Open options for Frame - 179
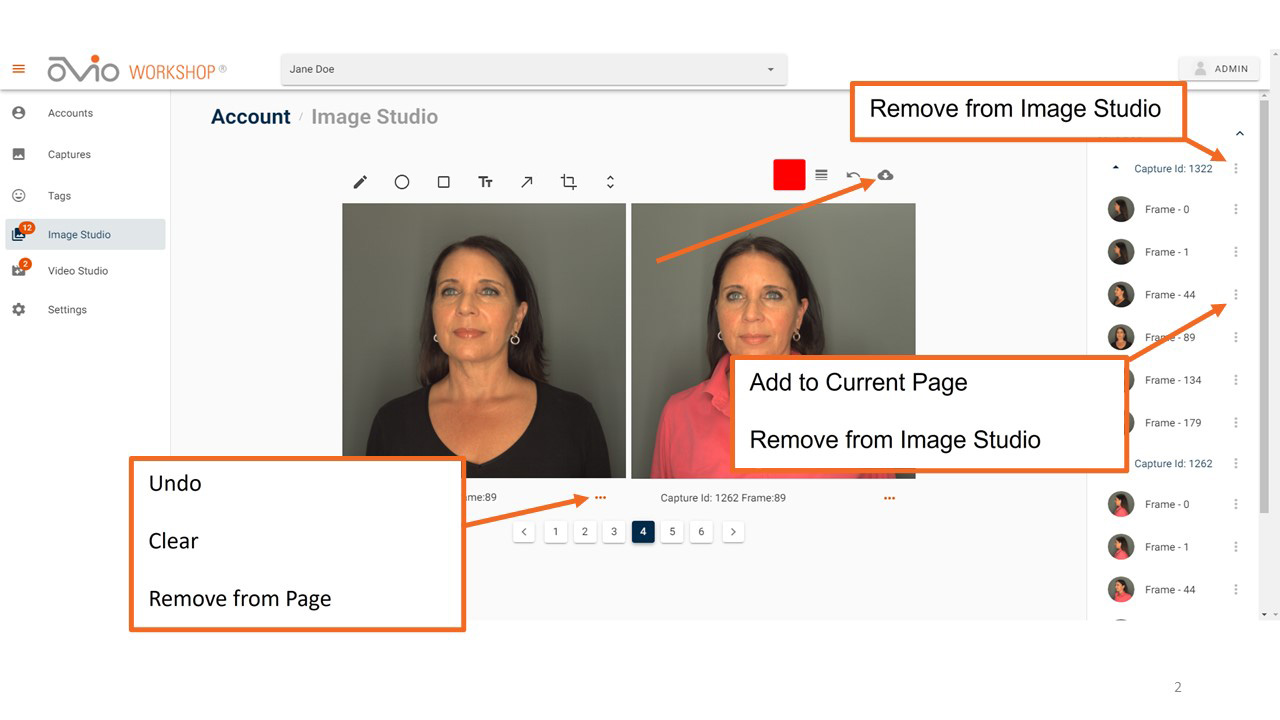Screen dimensions: 1280x720 click(1236, 423)
